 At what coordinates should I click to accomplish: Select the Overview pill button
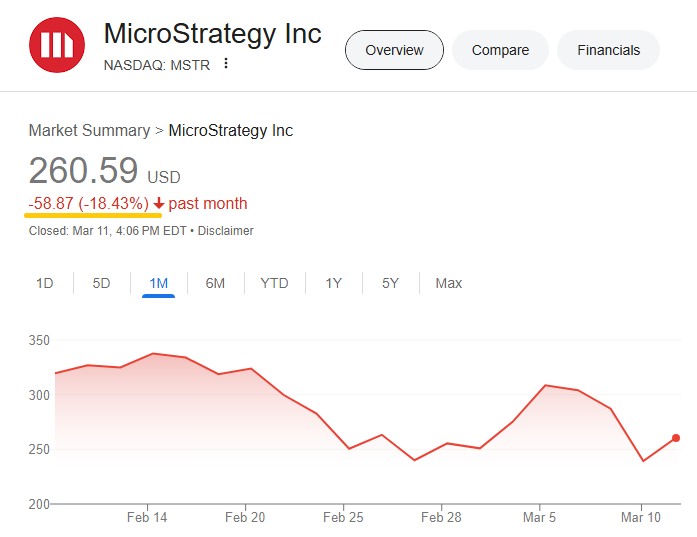(x=394, y=50)
